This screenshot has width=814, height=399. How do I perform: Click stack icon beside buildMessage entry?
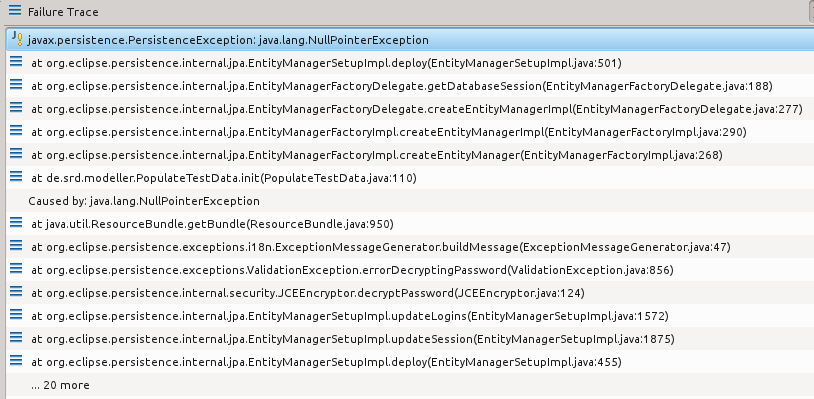point(16,246)
